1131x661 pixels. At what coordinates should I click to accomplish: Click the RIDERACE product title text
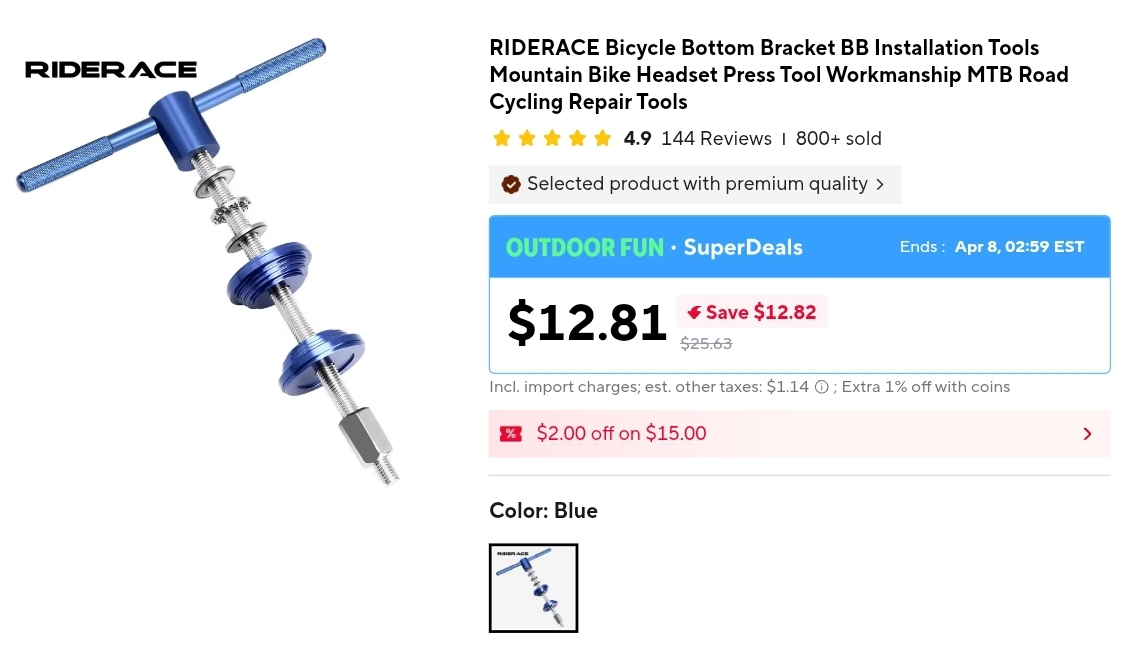778,75
